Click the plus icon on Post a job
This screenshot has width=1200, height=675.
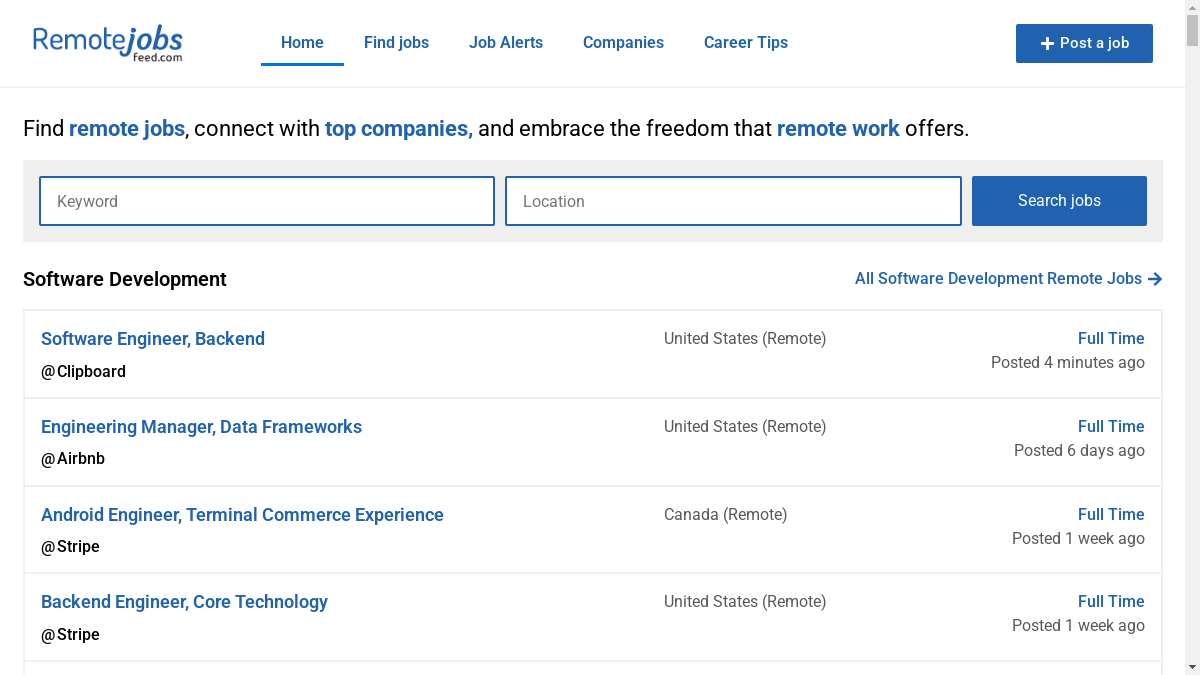(x=1047, y=44)
